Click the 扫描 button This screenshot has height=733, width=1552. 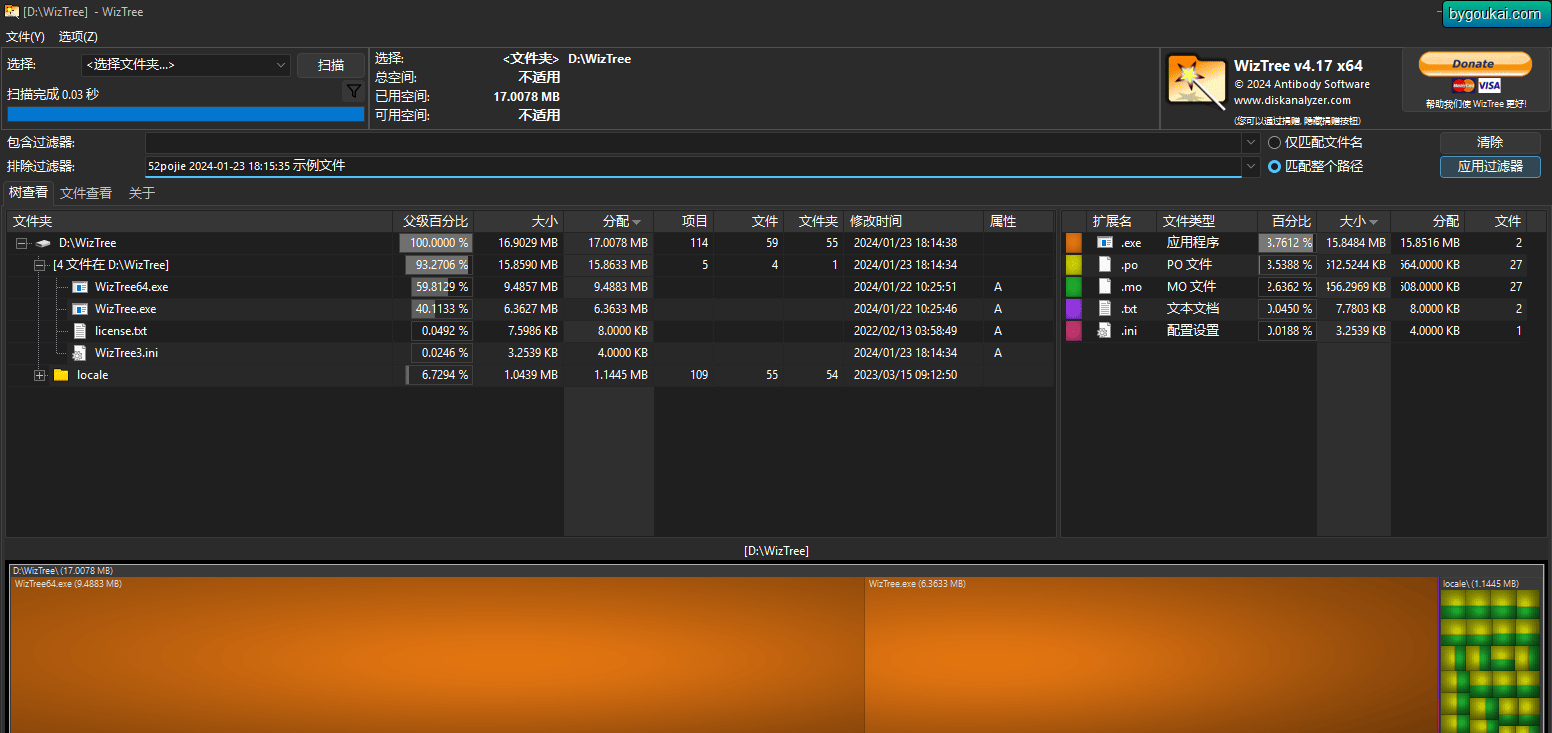[331, 65]
